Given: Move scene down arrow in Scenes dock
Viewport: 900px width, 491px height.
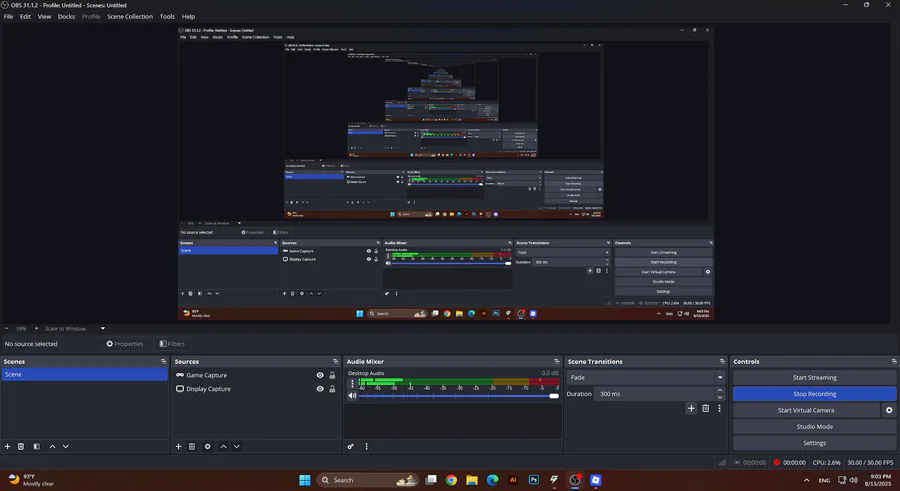Looking at the screenshot, I should (65, 446).
